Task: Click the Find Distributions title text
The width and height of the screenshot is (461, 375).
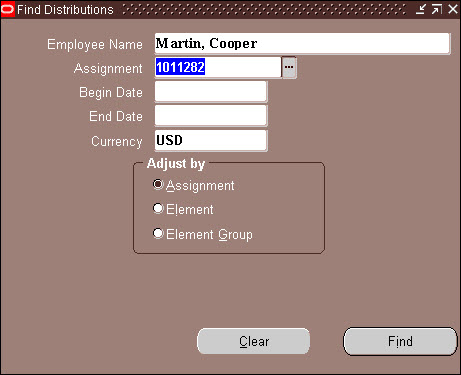Action: point(65,10)
